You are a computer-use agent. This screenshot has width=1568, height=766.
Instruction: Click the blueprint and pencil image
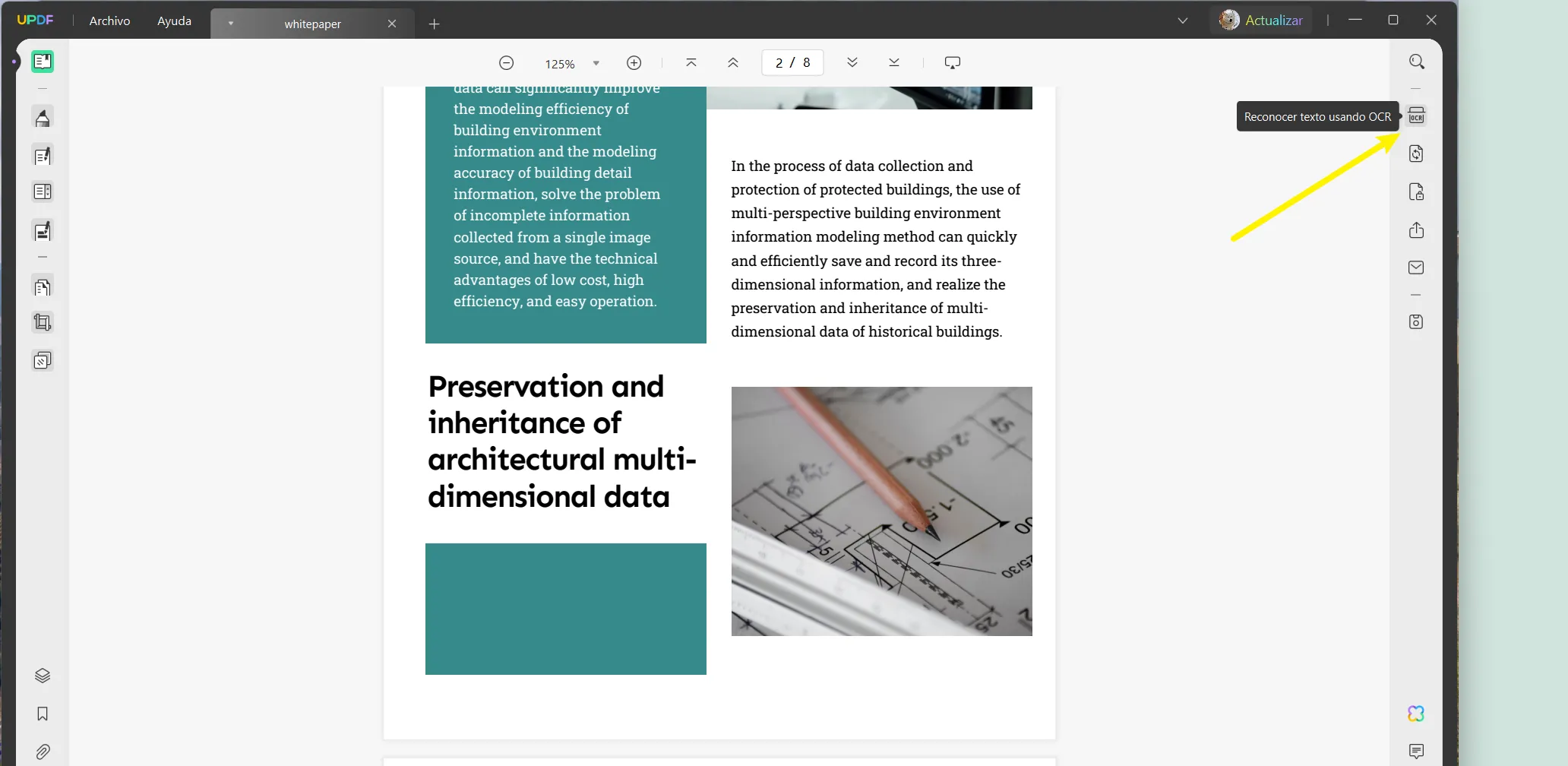click(881, 511)
